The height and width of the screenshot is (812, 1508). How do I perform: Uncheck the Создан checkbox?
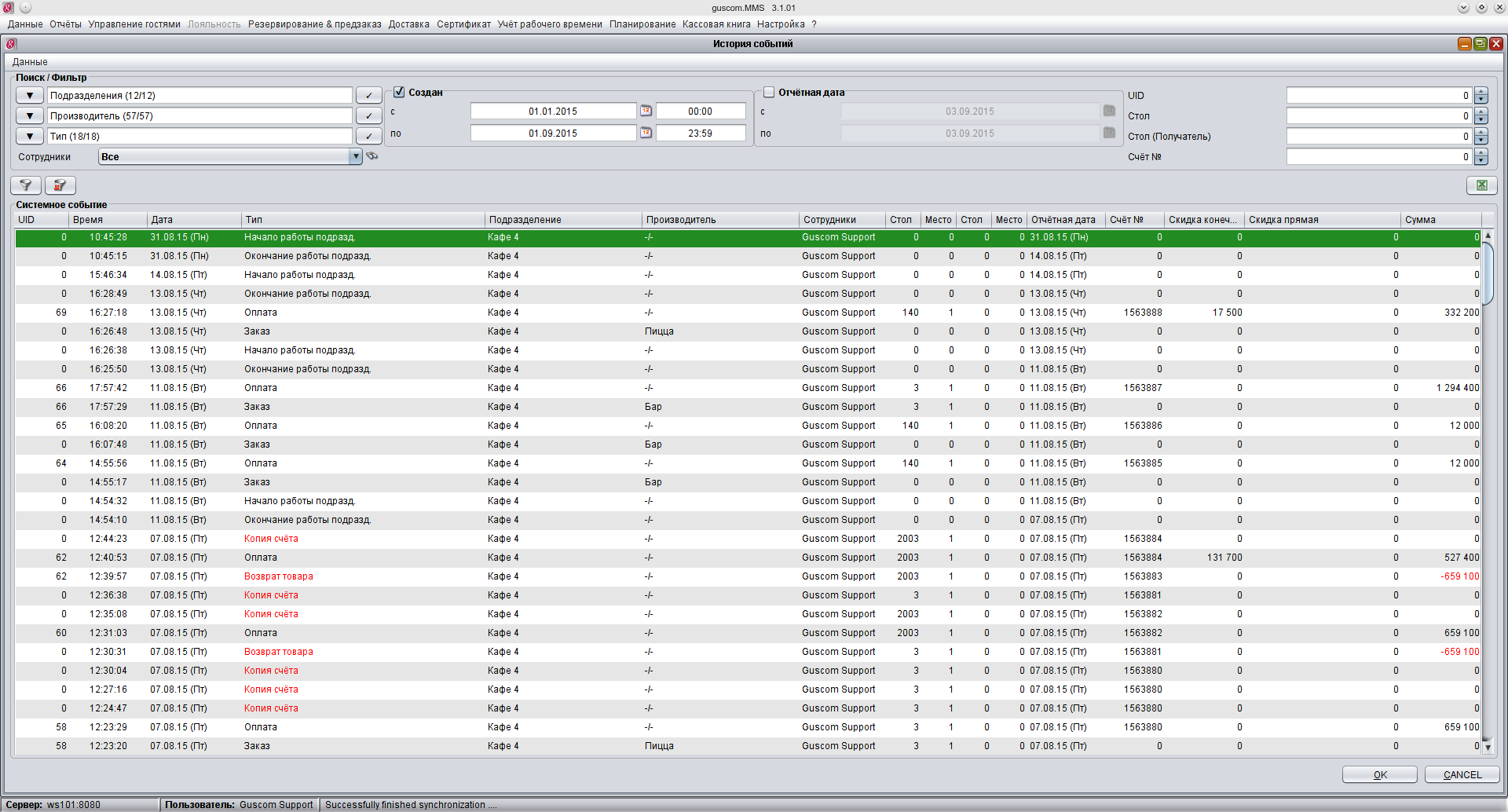click(399, 93)
